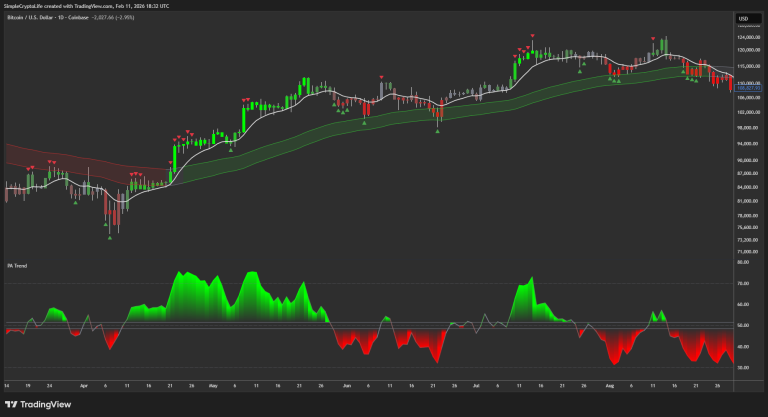Click the May label on the time axis
Screen dimensions: 768x417
[213, 384]
